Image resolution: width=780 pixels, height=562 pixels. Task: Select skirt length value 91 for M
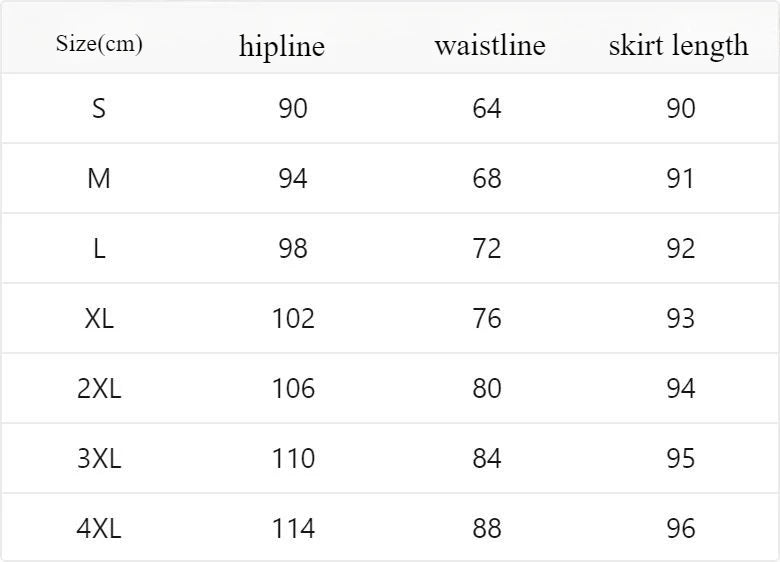[x=680, y=178]
